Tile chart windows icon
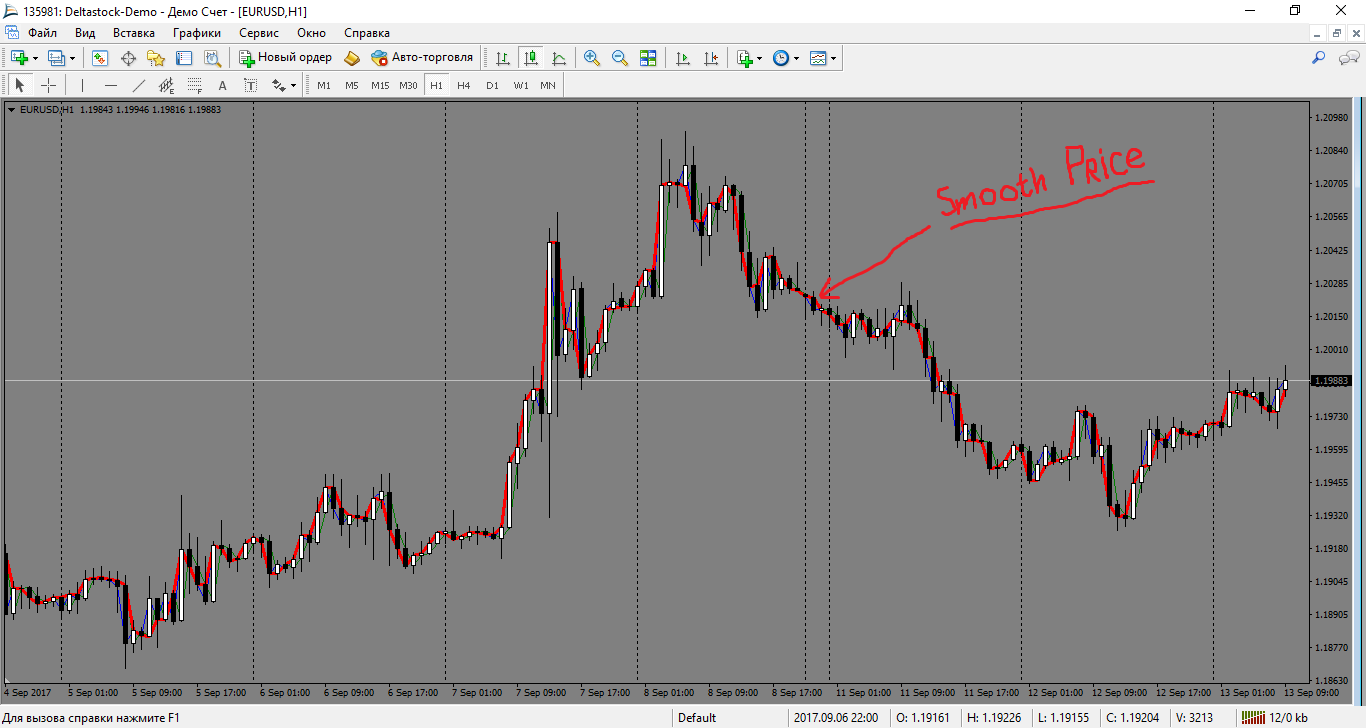This screenshot has width=1366, height=728. [648, 58]
